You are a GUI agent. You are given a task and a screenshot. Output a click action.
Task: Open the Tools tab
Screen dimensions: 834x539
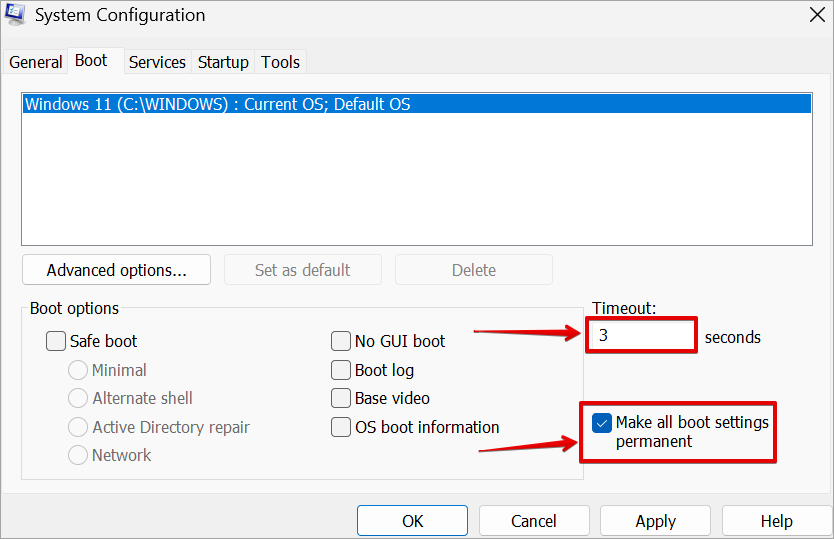(x=280, y=62)
